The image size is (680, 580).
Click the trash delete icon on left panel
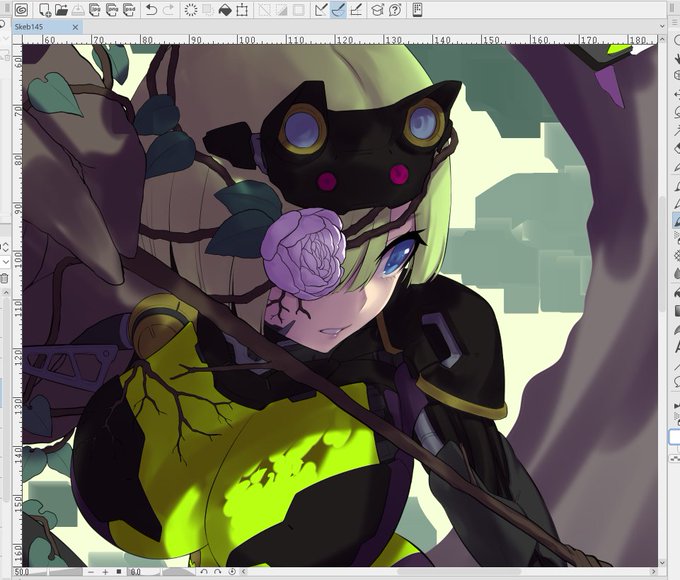pos(4,278)
